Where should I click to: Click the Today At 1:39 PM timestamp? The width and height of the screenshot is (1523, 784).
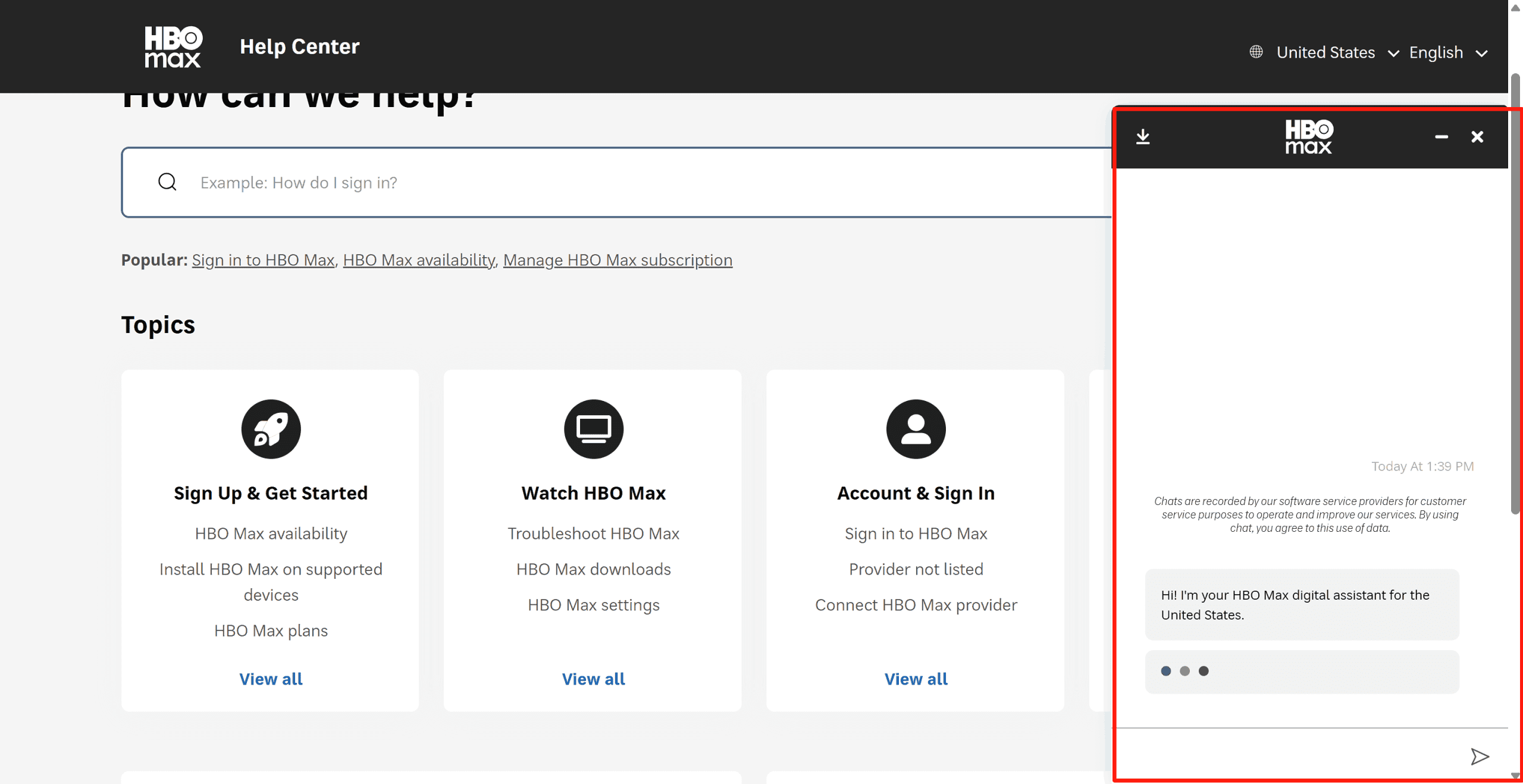point(1422,466)
